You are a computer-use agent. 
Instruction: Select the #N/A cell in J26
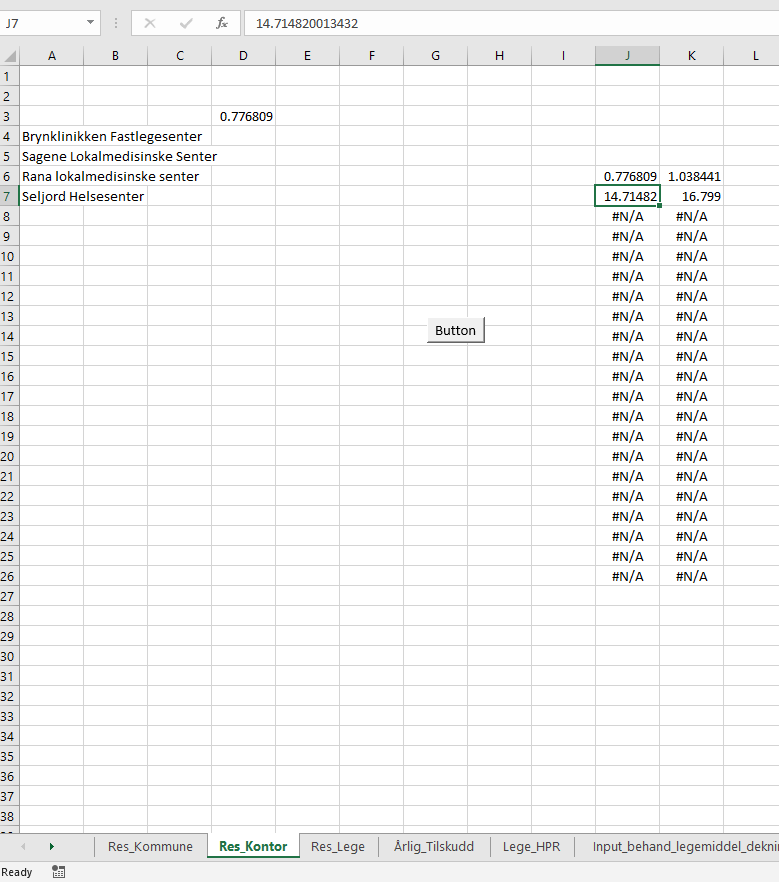tap(628, 576)
